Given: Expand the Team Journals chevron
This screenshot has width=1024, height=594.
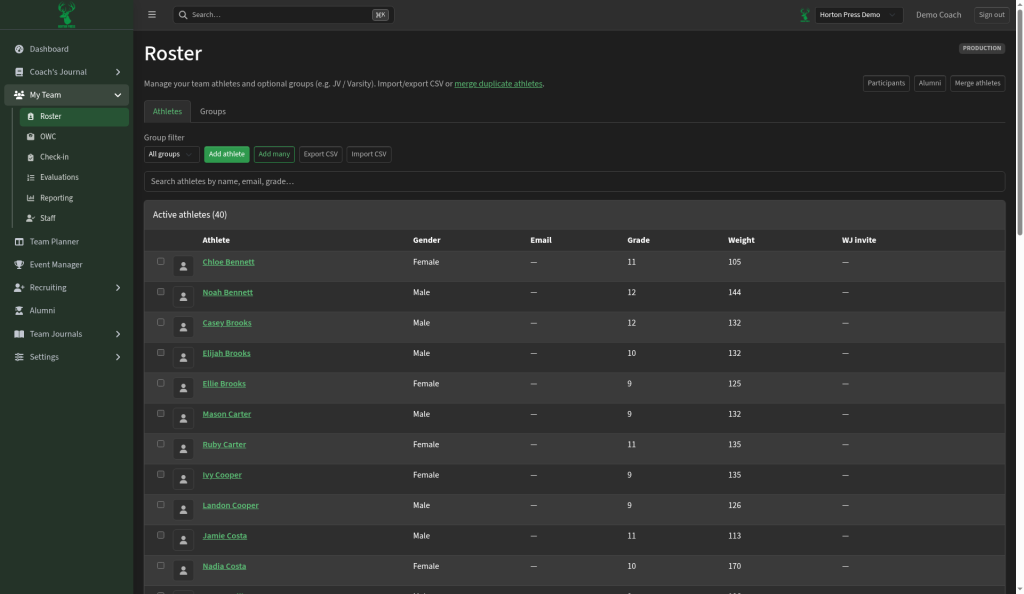Looking at the screenshot, I should (118, 334).
